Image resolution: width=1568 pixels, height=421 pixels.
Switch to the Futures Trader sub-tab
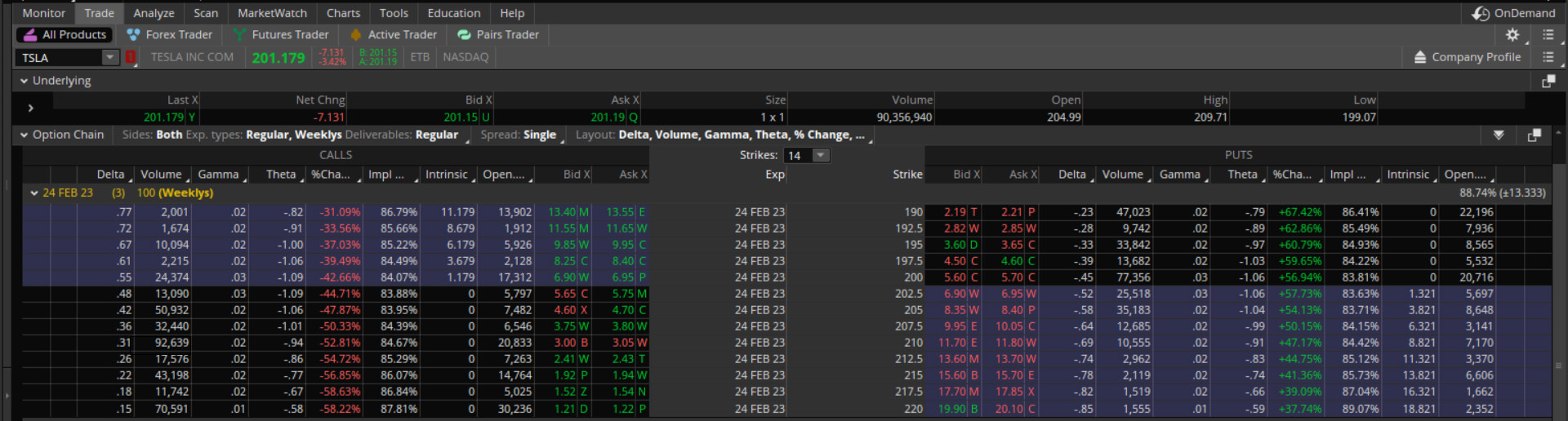click(281, 35)
